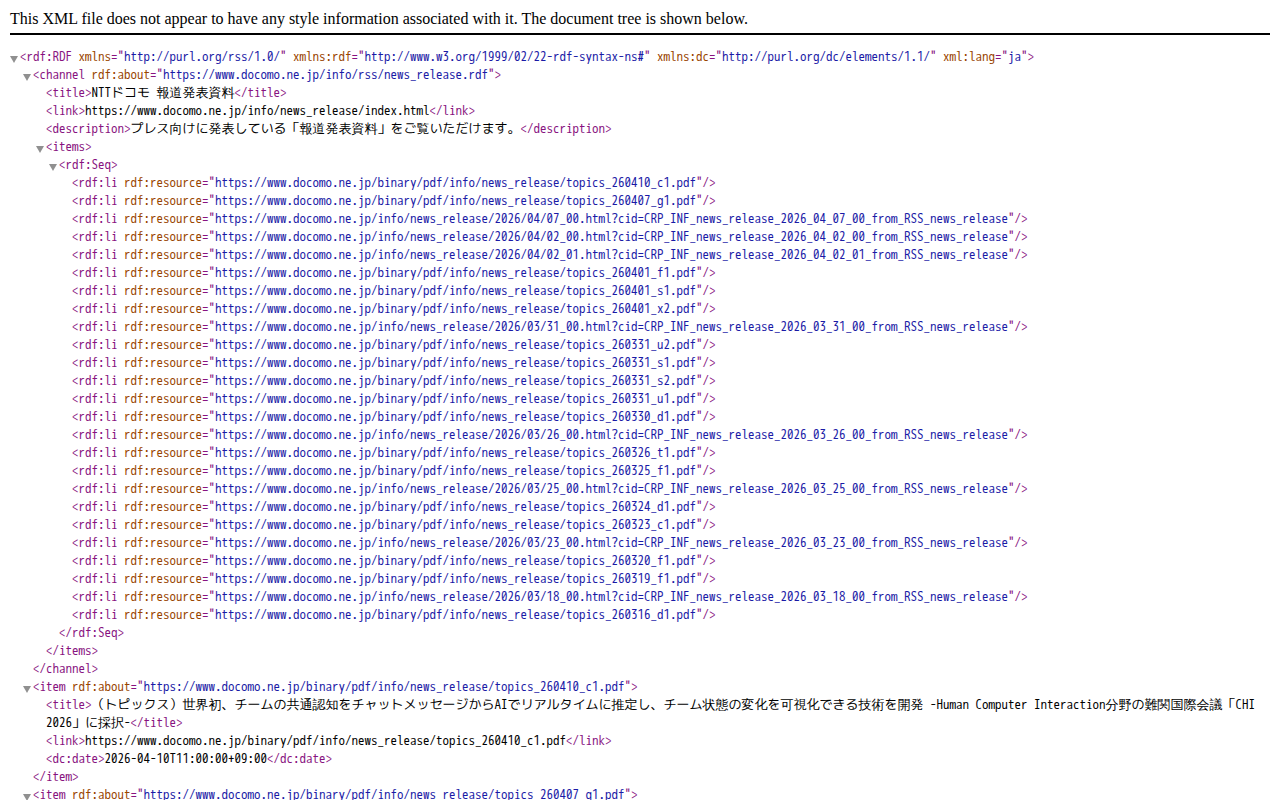Select the rdf:li row 2026/03/23_00.html

tap(550, 543)
